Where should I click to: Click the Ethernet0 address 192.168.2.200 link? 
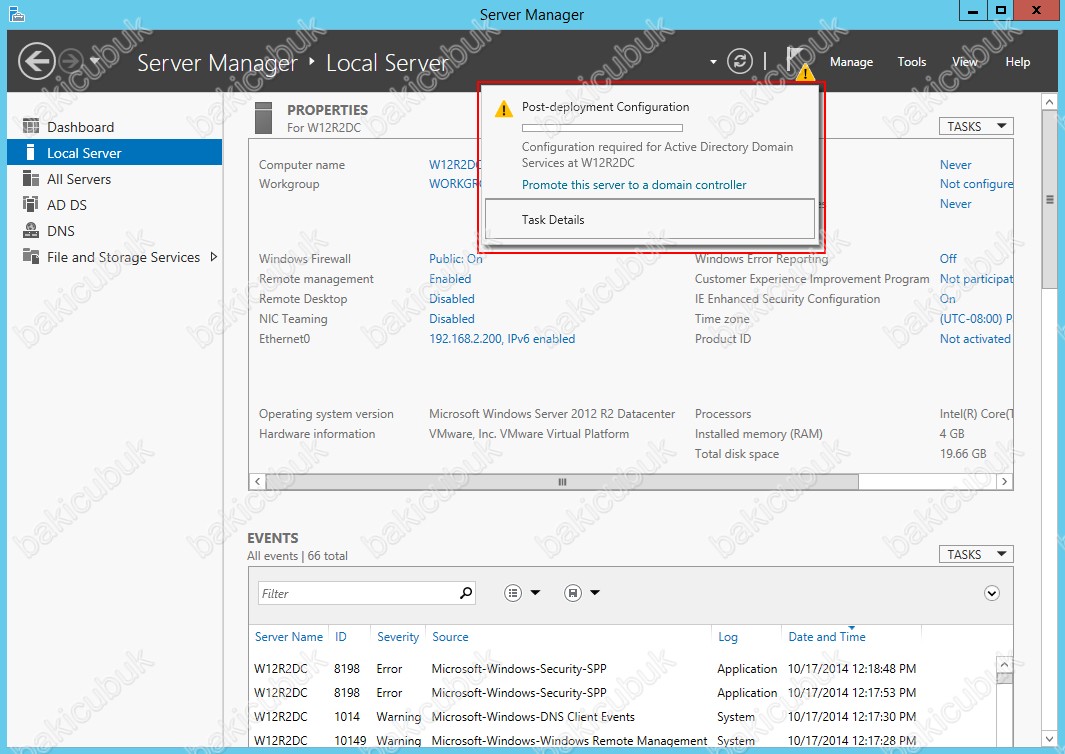point(502,338)
